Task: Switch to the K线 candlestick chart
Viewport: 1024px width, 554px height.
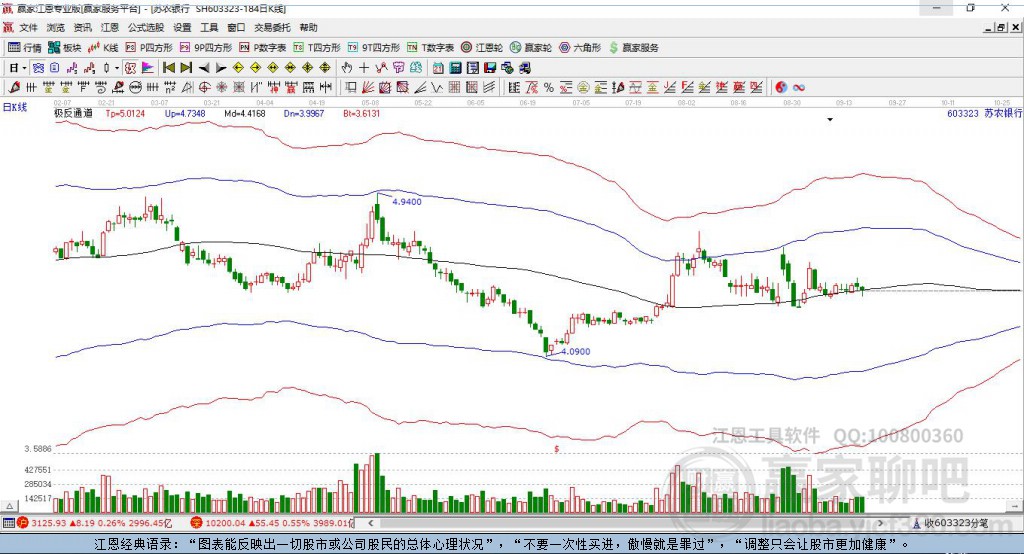Action: 103,48
